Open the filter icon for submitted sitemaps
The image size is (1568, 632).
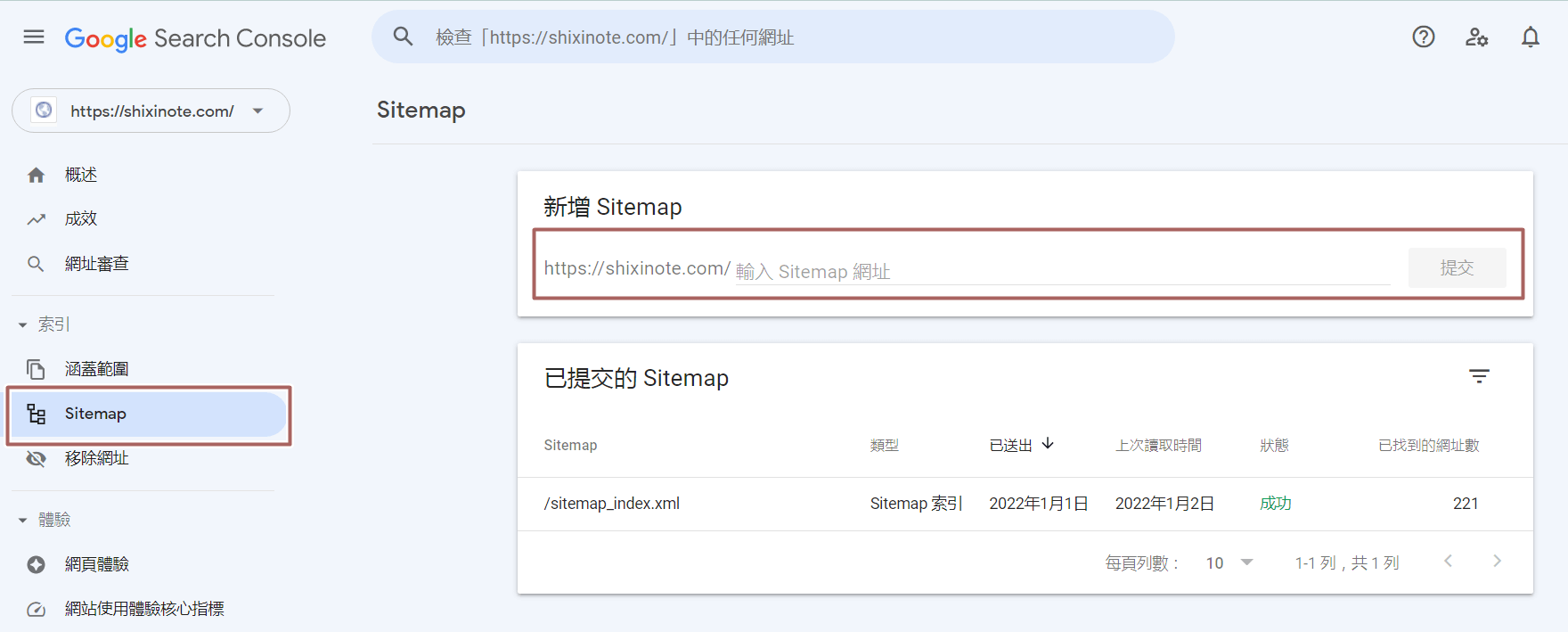tap(1479, 377)
